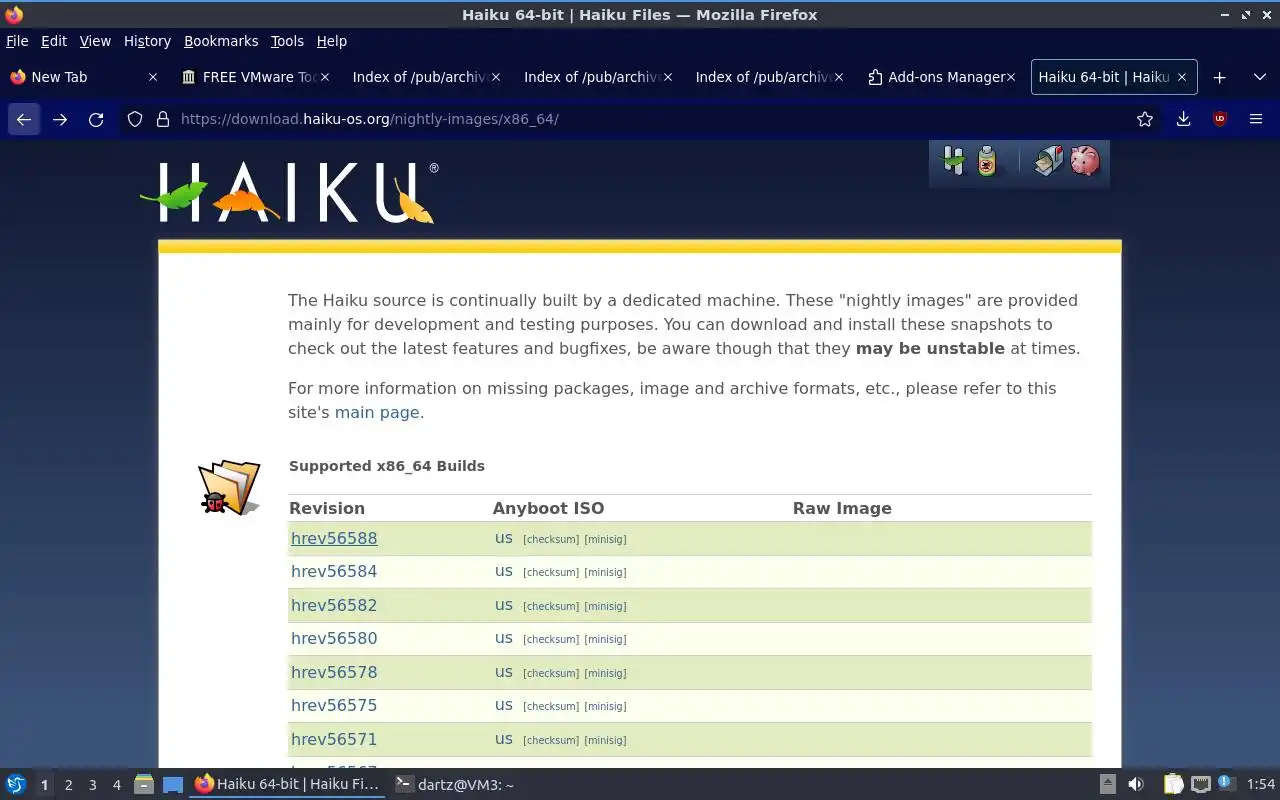Download the 'us' ISO for hrev56588
1280x800 pixels.
(504, 538)
